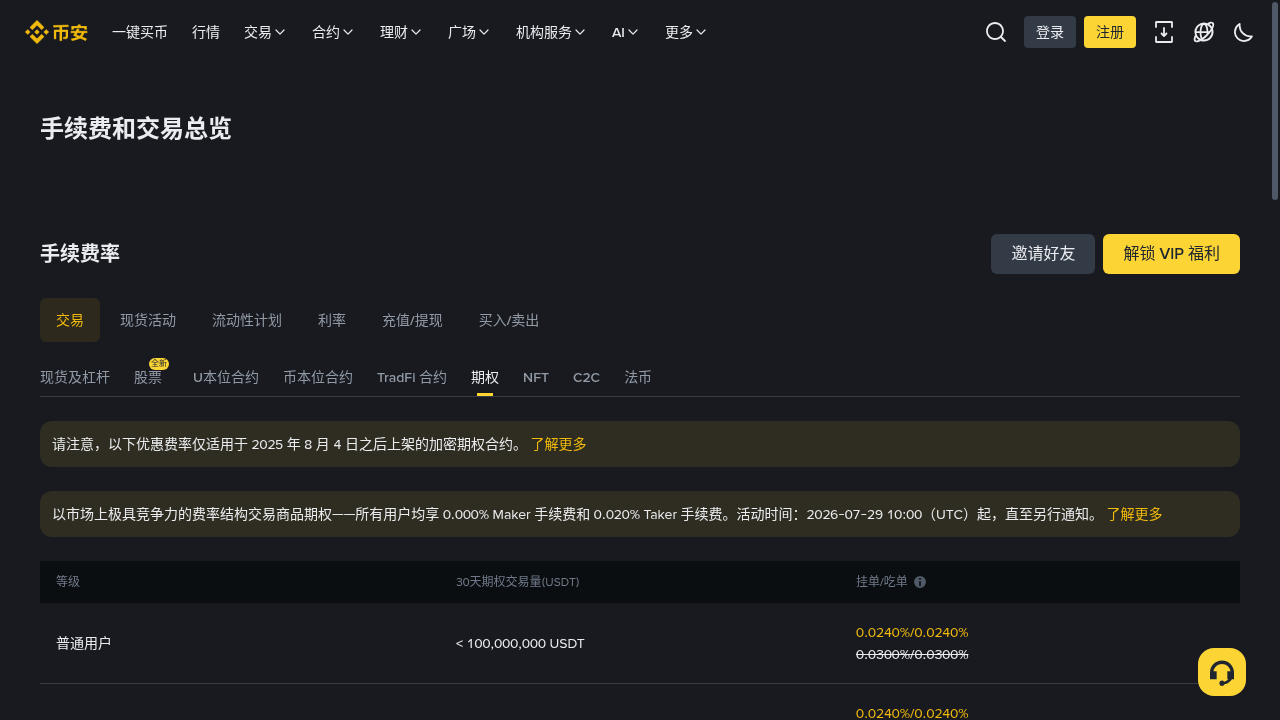Select the 股票 sub-tab

pyautogui.click(x=148, y=377)
